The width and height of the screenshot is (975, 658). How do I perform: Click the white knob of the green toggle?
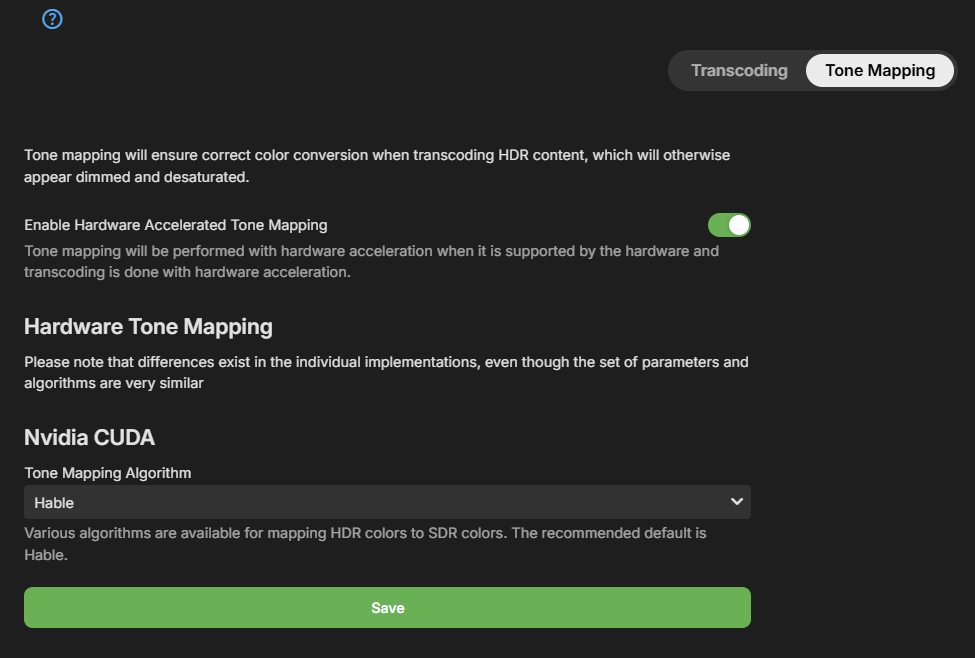click(739, 225)
